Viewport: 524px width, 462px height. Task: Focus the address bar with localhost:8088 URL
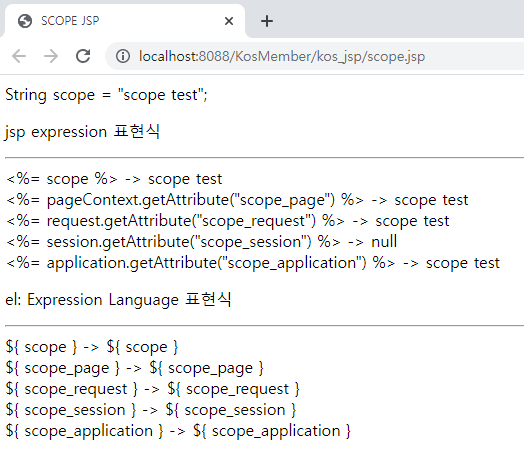click(314, 56)
